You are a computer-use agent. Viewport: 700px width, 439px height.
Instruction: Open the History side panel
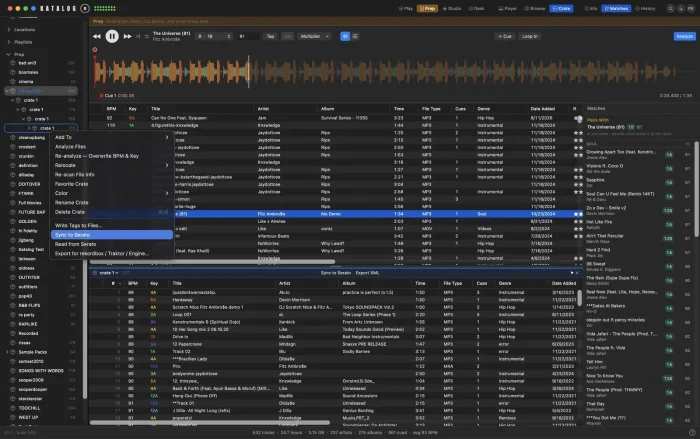point(646,8)
